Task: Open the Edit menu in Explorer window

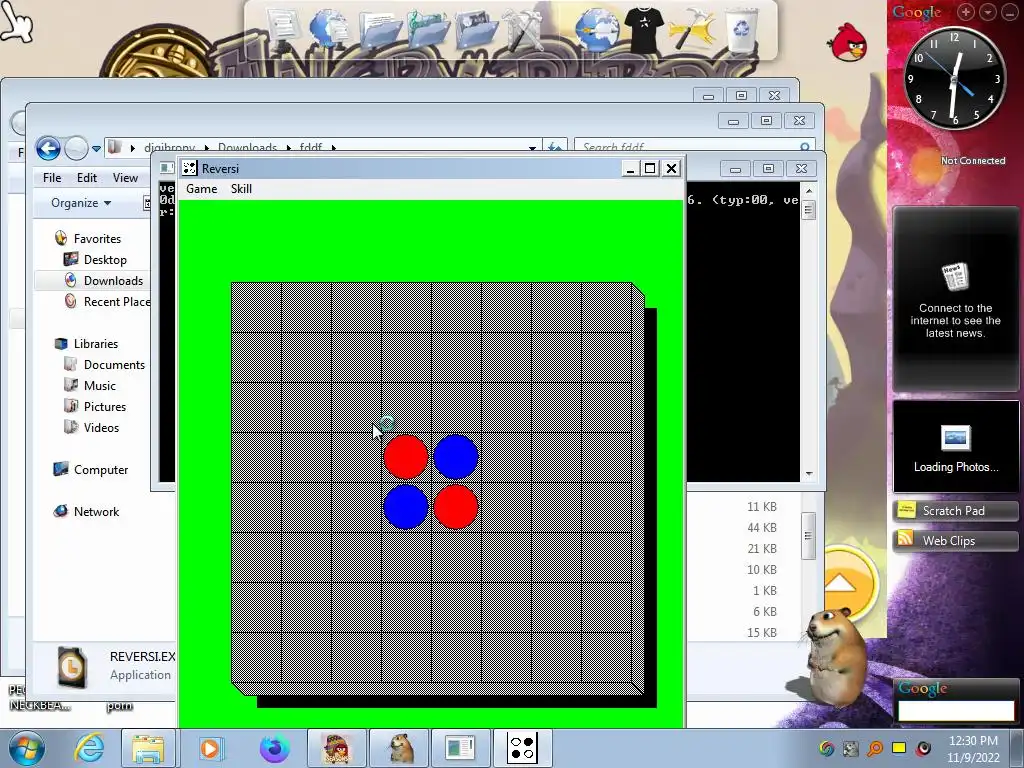Action: pyautogui.click(x=86, y=178)
